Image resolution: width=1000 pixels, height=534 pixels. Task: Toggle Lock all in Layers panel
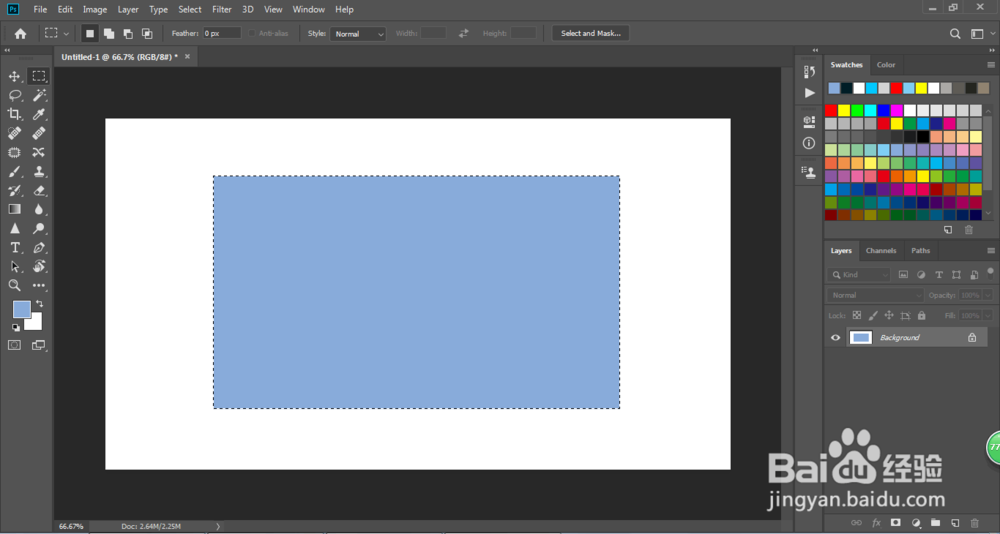[x=922, y=315]
